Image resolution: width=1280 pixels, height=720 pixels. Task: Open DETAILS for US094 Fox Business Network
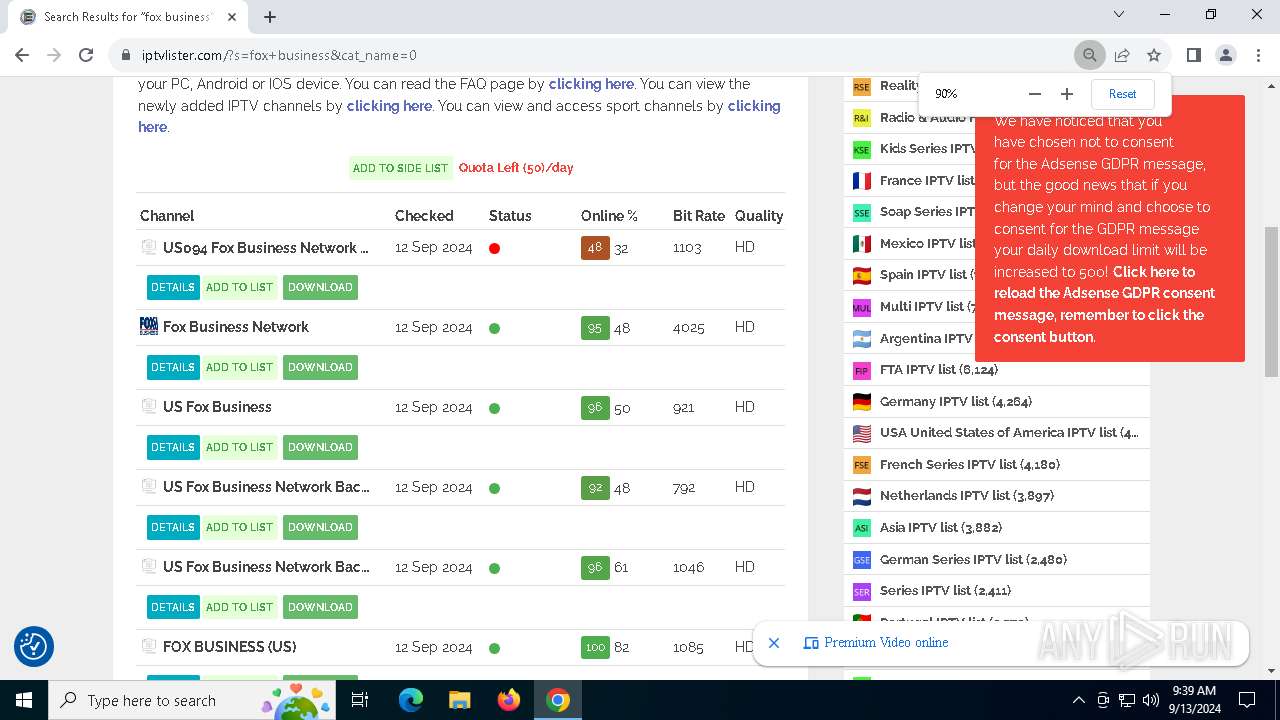[173, 287]
